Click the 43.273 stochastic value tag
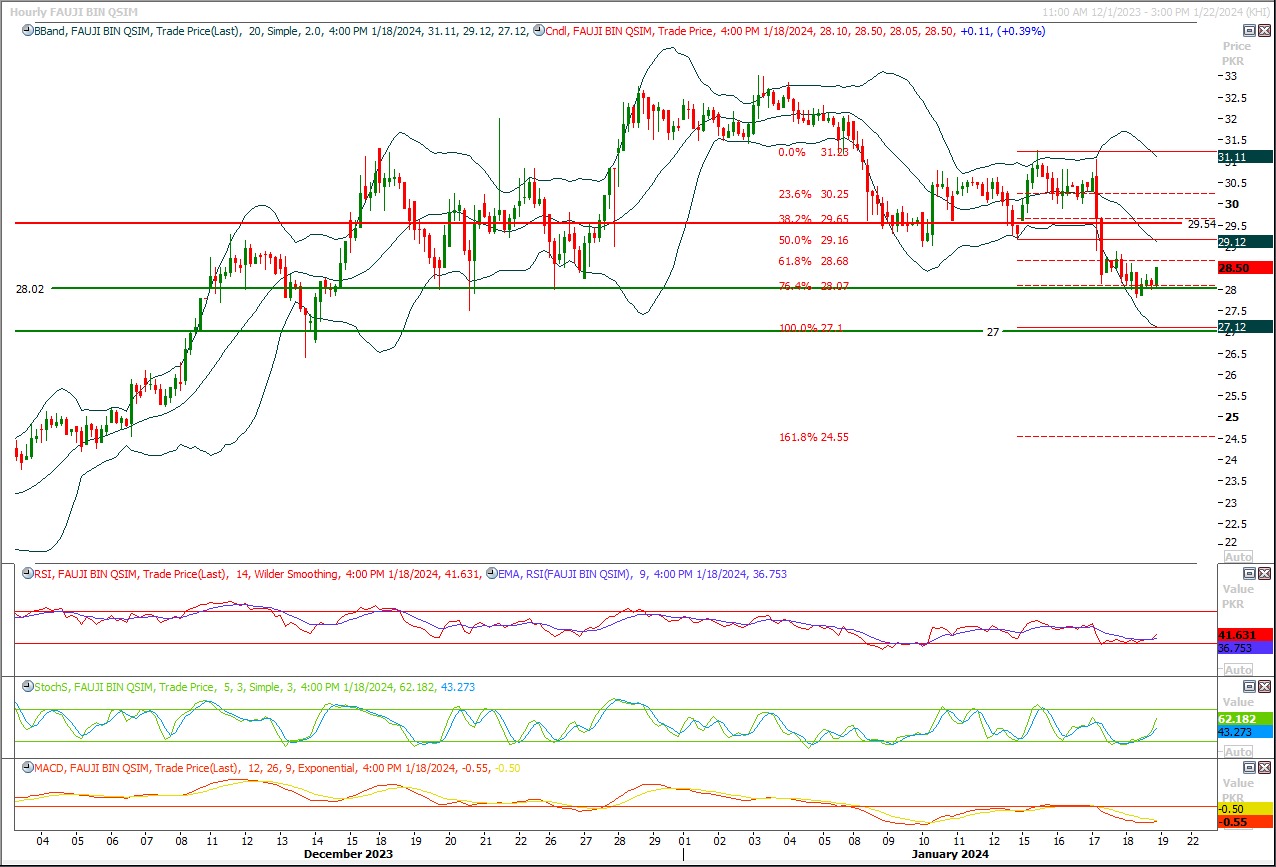The width and height of the screenshot is (1276, 867). [1245, 732]
